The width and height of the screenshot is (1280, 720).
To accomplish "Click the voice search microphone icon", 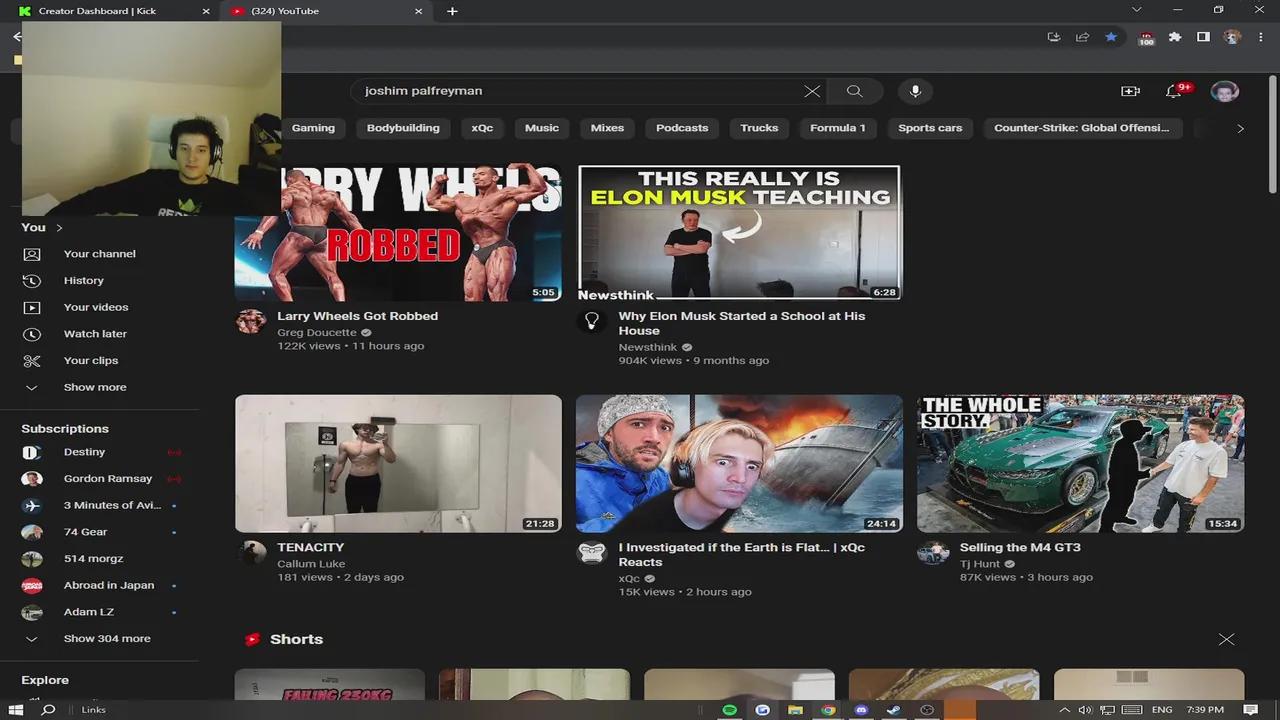I will 914,91.
